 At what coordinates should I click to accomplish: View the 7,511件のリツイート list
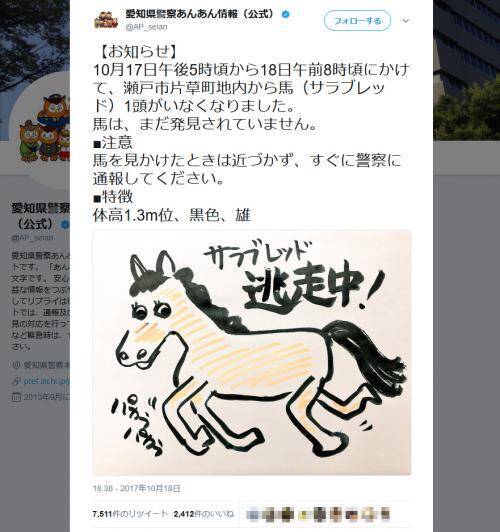130,514
